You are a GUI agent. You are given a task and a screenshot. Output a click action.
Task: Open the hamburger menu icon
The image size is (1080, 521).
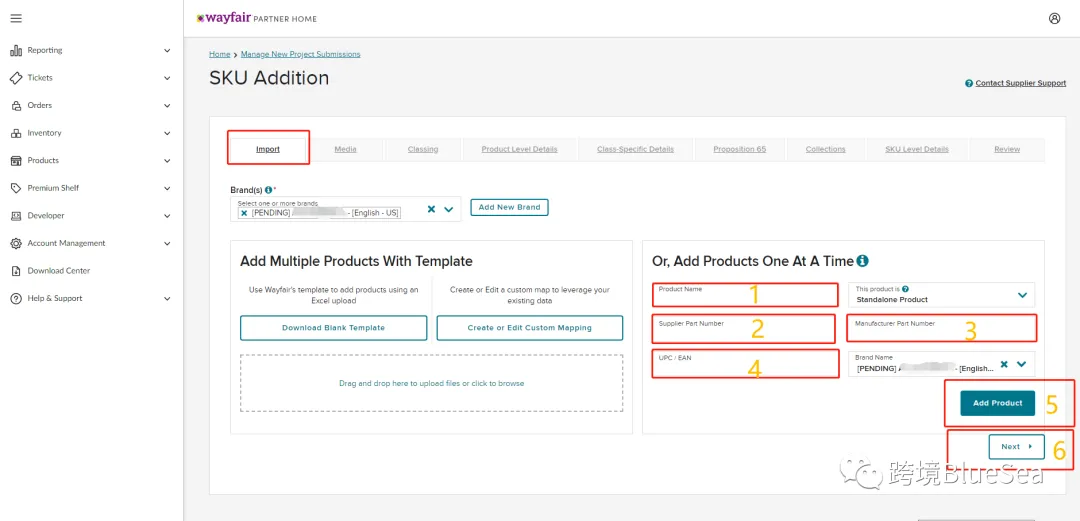[x=16, y=18]
